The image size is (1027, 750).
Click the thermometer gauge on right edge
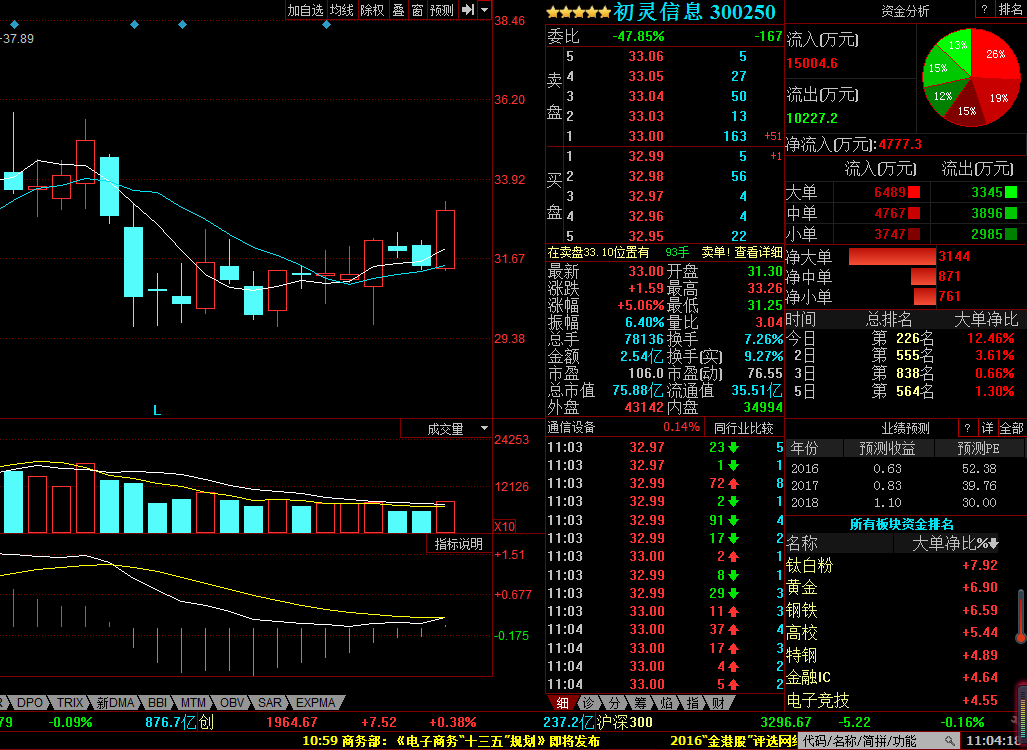pyautogui.click(x=1020, y=614)
